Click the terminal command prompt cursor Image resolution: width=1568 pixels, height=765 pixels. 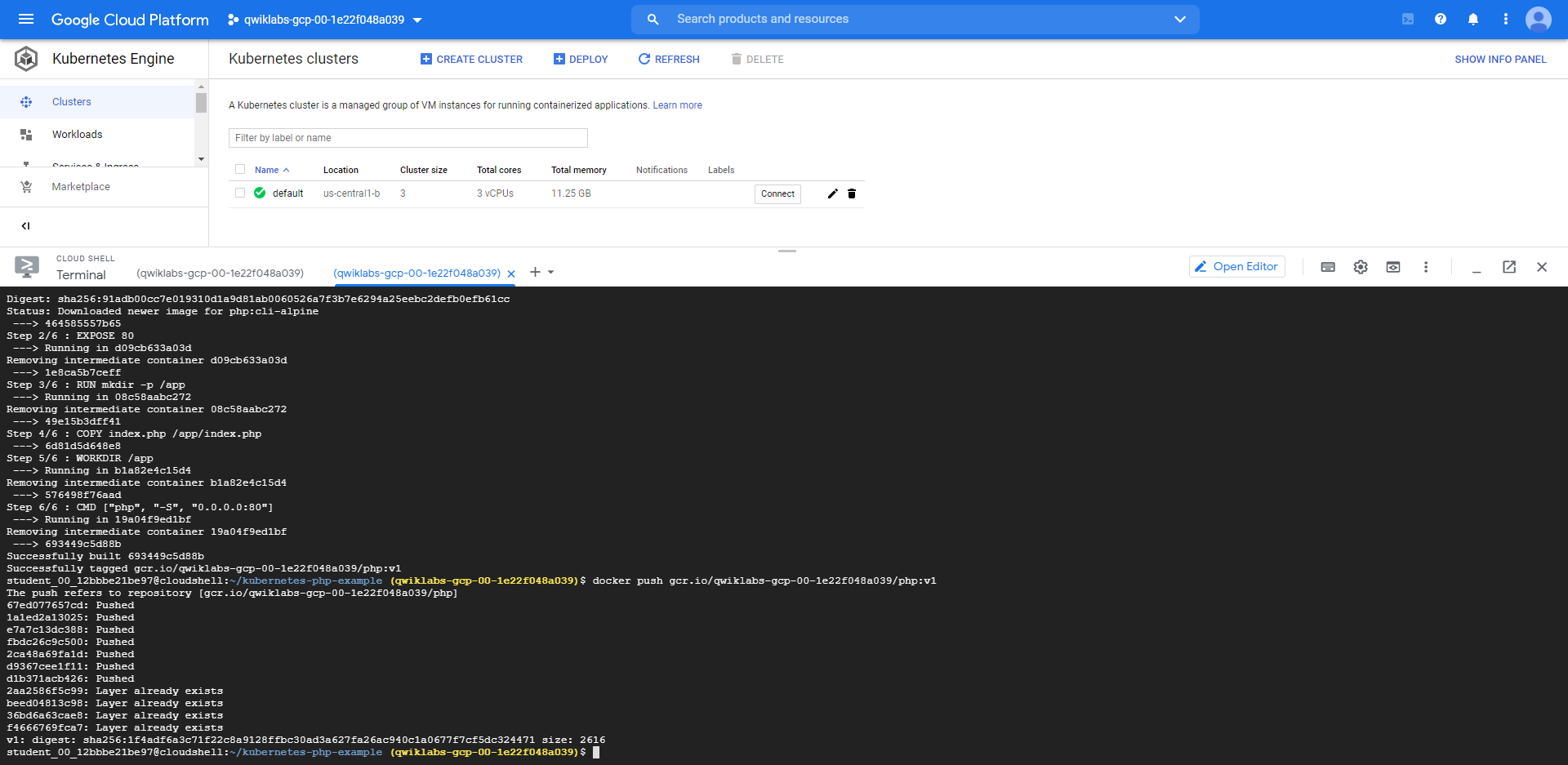(x=596, y=752)
